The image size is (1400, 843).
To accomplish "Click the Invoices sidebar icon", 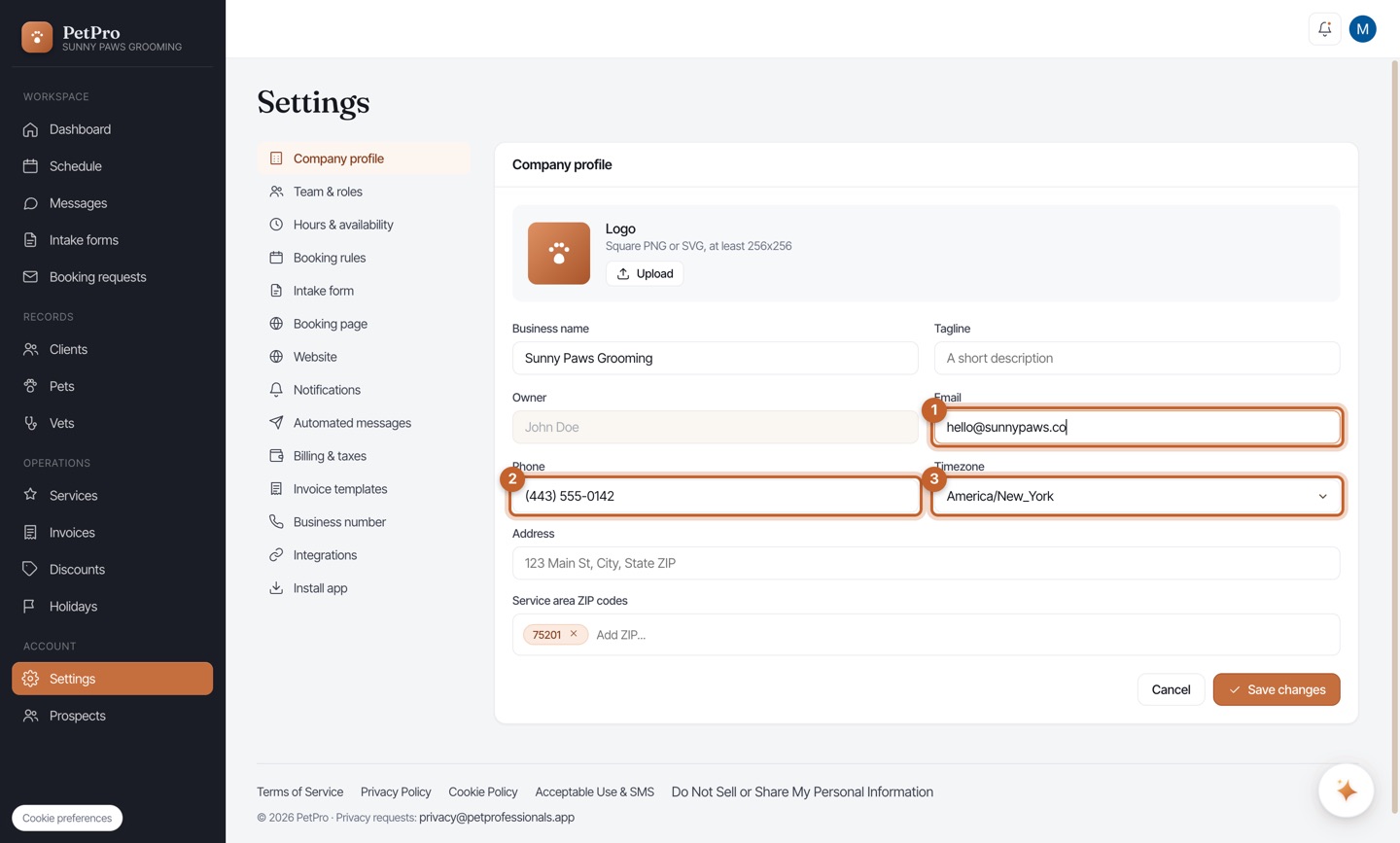I will click(31, 533).
